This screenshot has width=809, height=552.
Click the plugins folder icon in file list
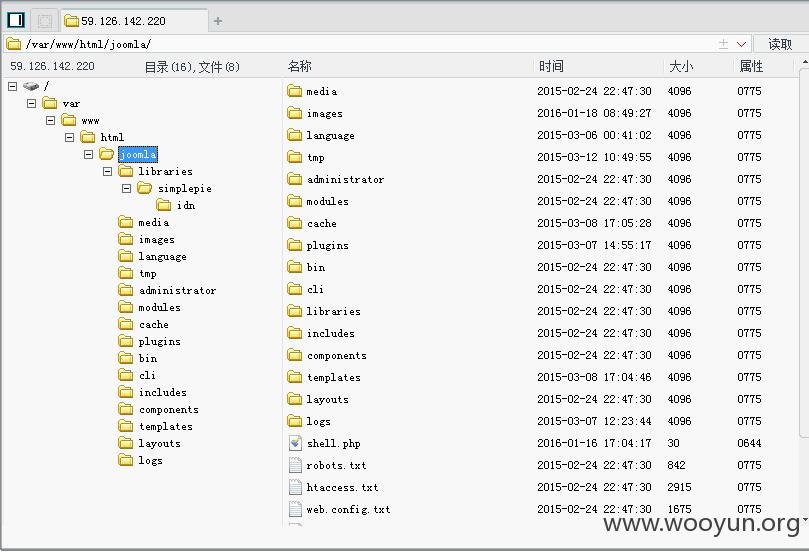coord(295,245)
